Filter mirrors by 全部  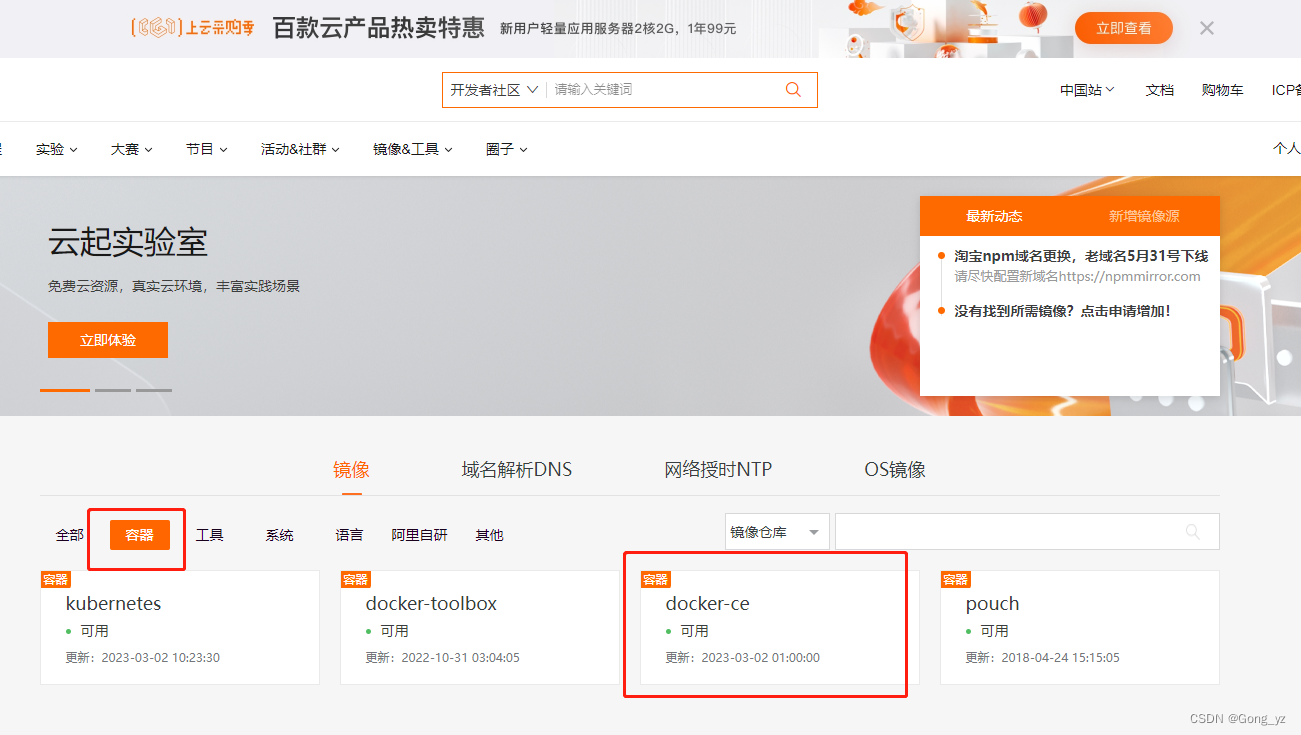click(x=70, y=535)
